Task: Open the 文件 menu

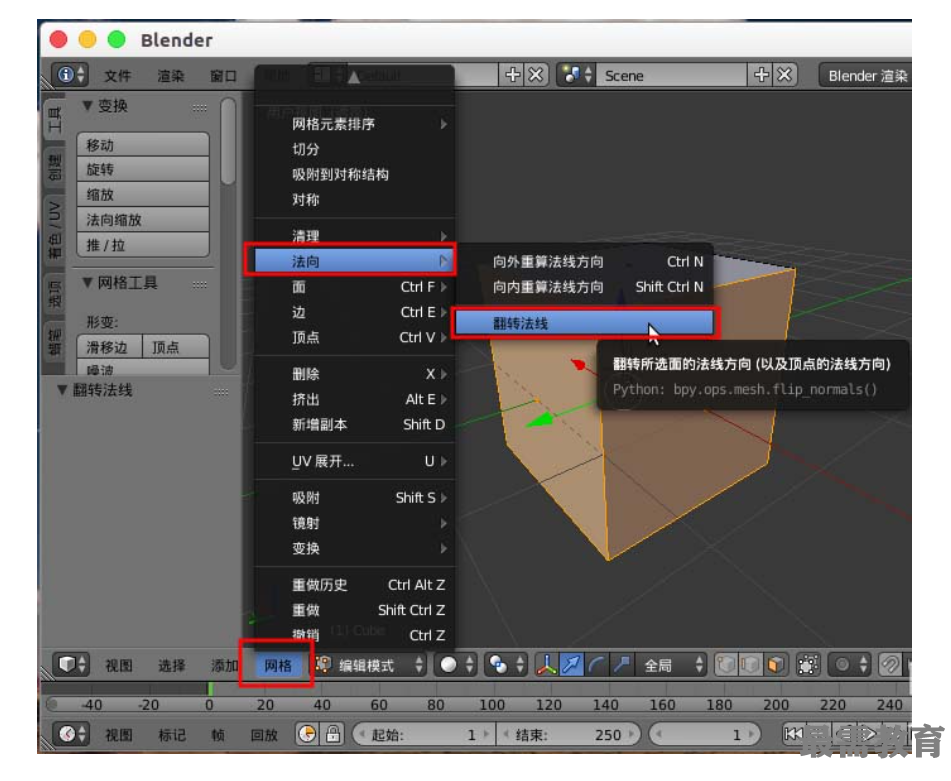Action: [117, 75]
